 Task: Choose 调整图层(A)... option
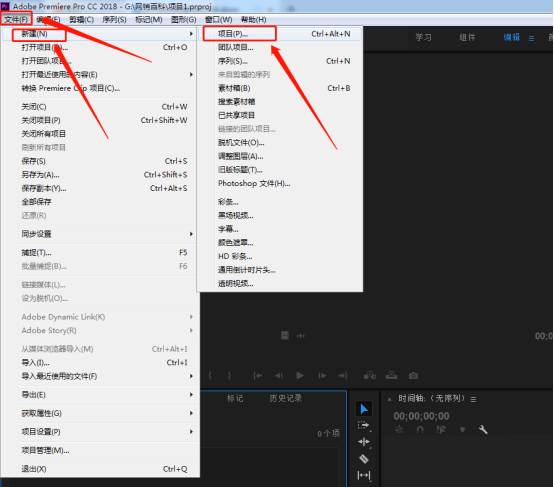279,156
